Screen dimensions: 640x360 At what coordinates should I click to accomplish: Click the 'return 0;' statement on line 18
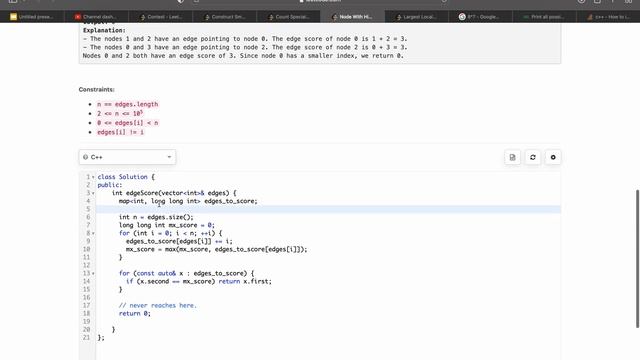(135, 313)
